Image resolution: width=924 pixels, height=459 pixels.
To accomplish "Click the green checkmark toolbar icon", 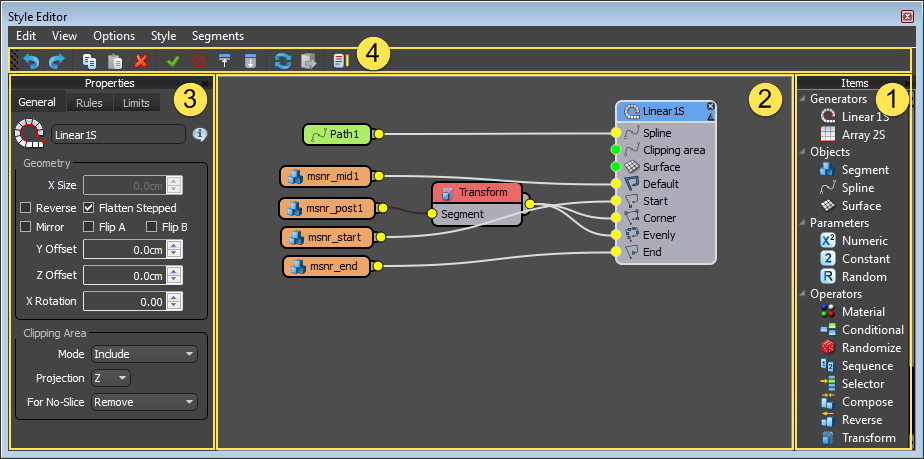I will (173, 61).
